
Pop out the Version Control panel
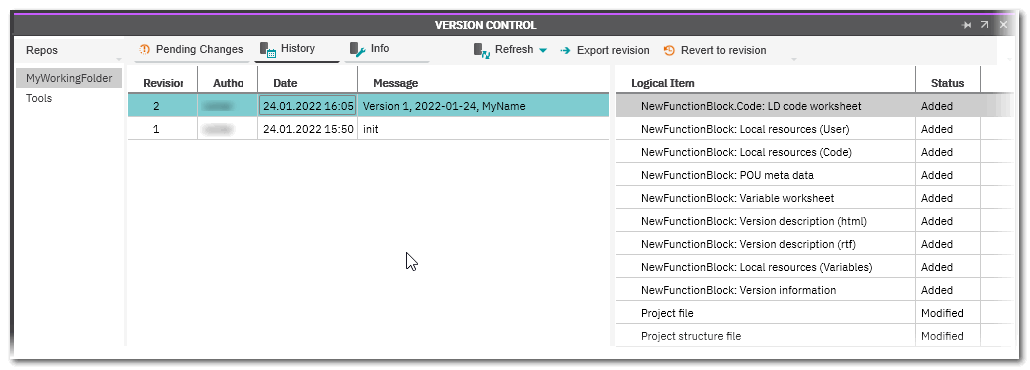point(985,25)
